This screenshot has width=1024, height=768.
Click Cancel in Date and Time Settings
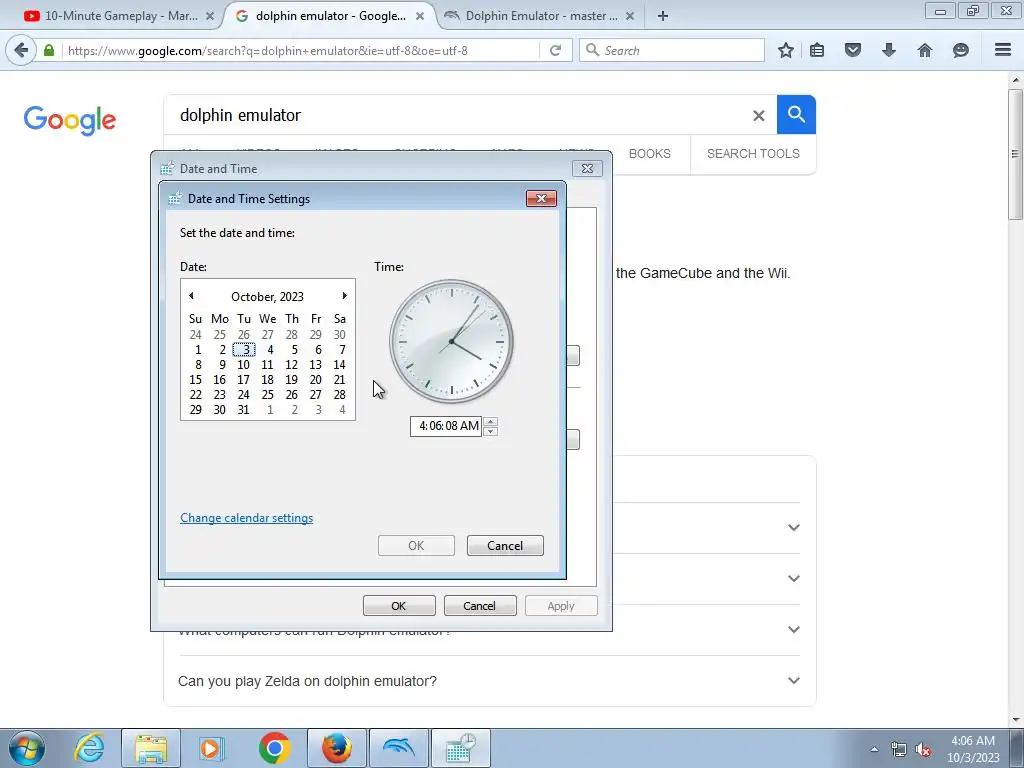click(505, 546)
